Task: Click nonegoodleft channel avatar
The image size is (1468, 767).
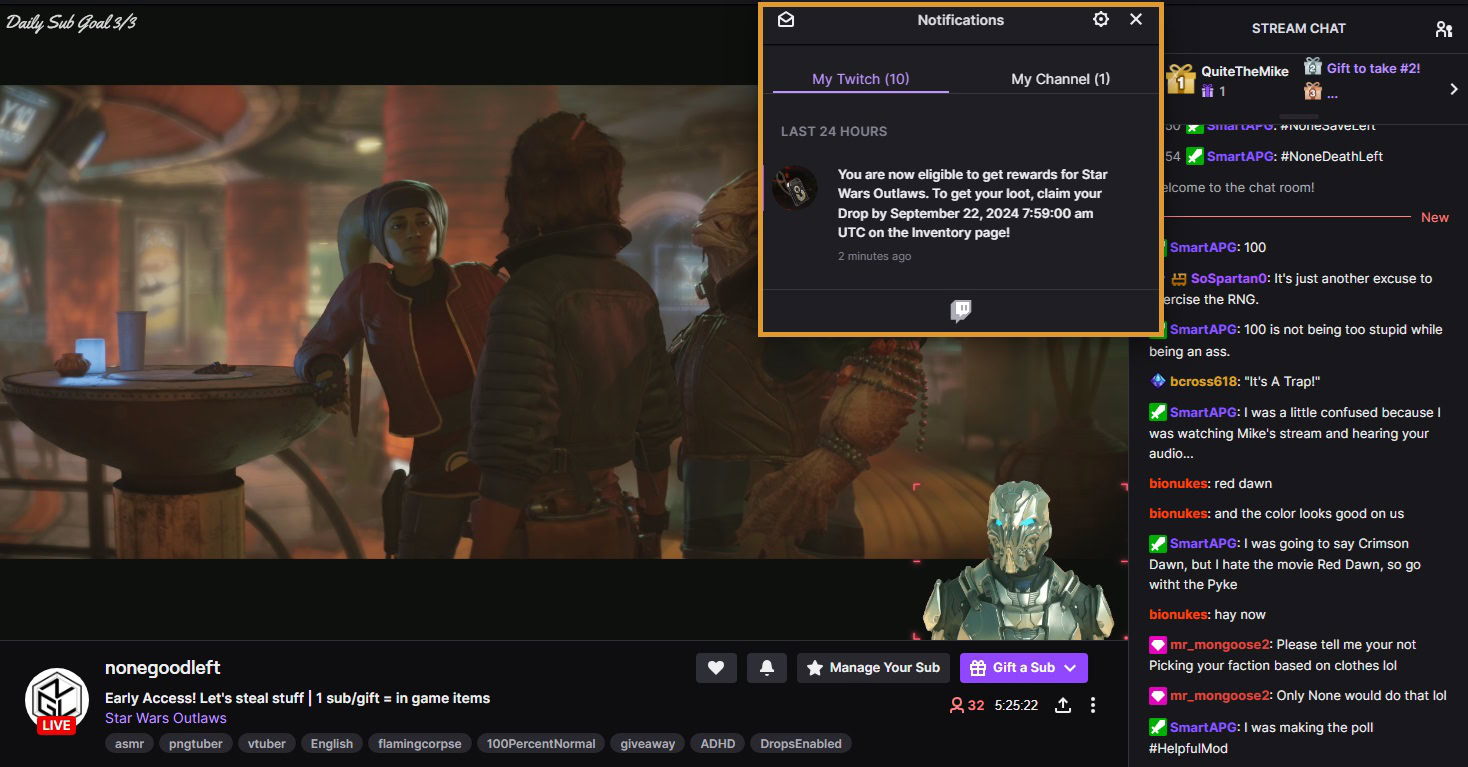Action: coord(57,700)
